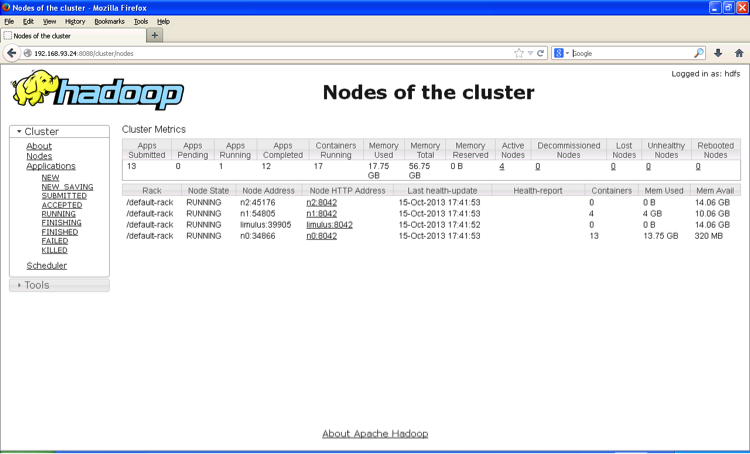Follow the About Apache Hadoop link
The width and height of the screenshot is (750, 454).
pos(375,434)
